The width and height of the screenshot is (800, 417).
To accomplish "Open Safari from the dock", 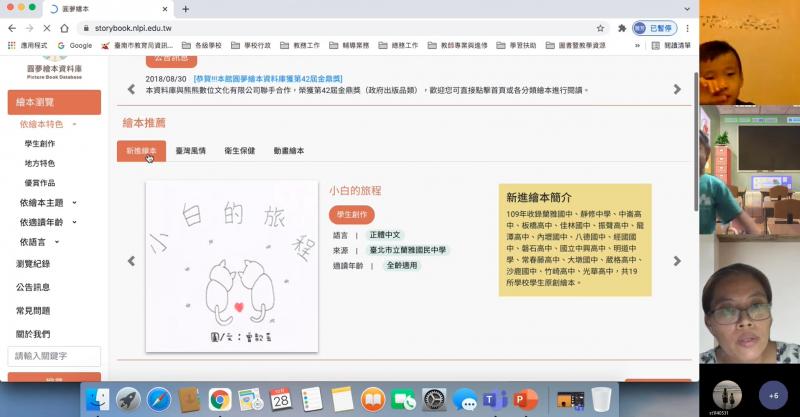I will tap(159, 399).
